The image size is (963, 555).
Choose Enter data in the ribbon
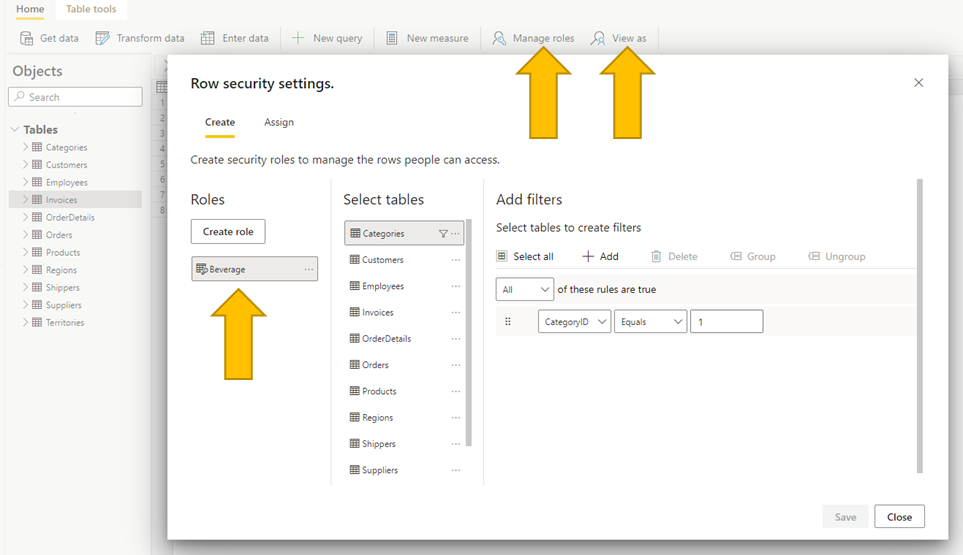(235, 38)
